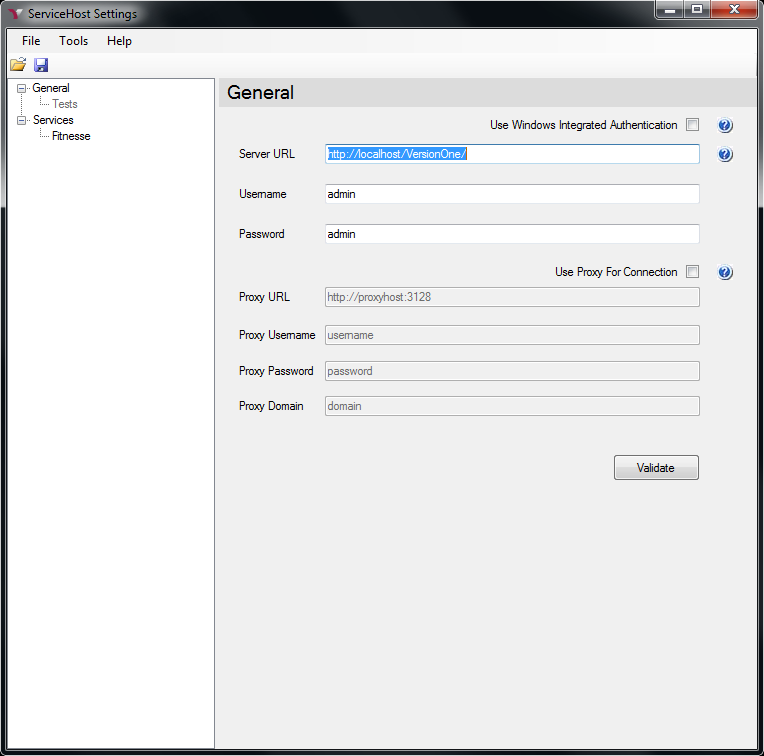Click the Validate button
Viewport: 764px width, 756px height.
point(656,468)
